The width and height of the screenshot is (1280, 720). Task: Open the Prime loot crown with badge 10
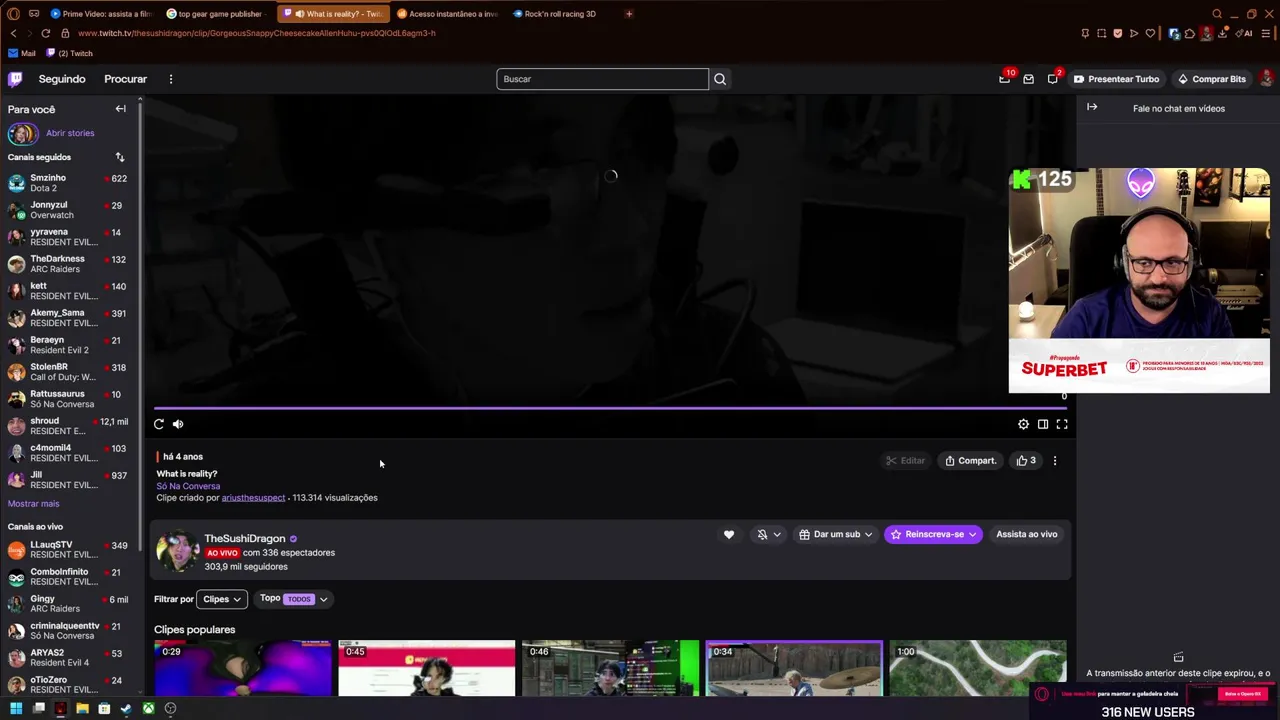click(x=1004, y=79)
